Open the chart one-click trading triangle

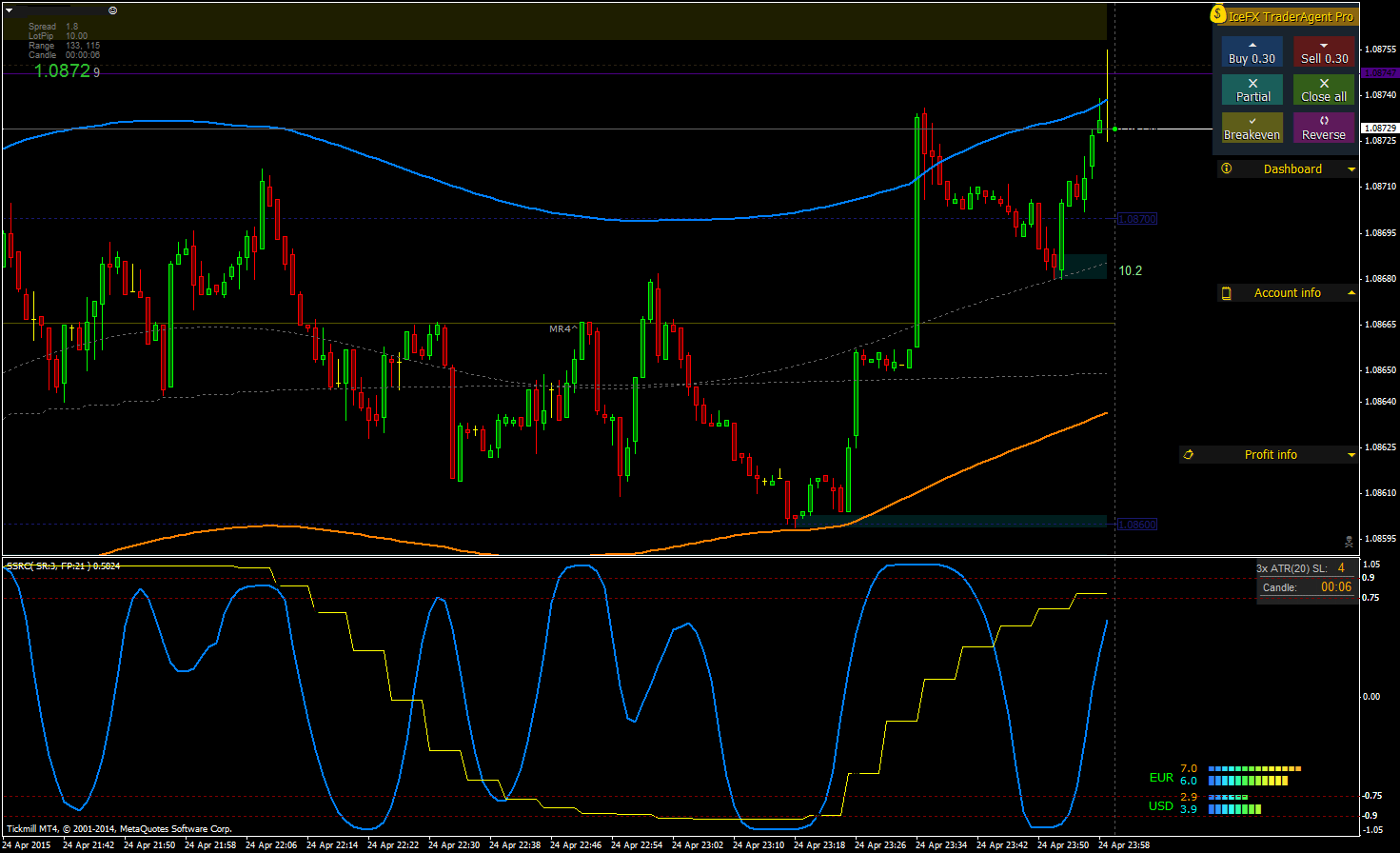coord(10,10)
